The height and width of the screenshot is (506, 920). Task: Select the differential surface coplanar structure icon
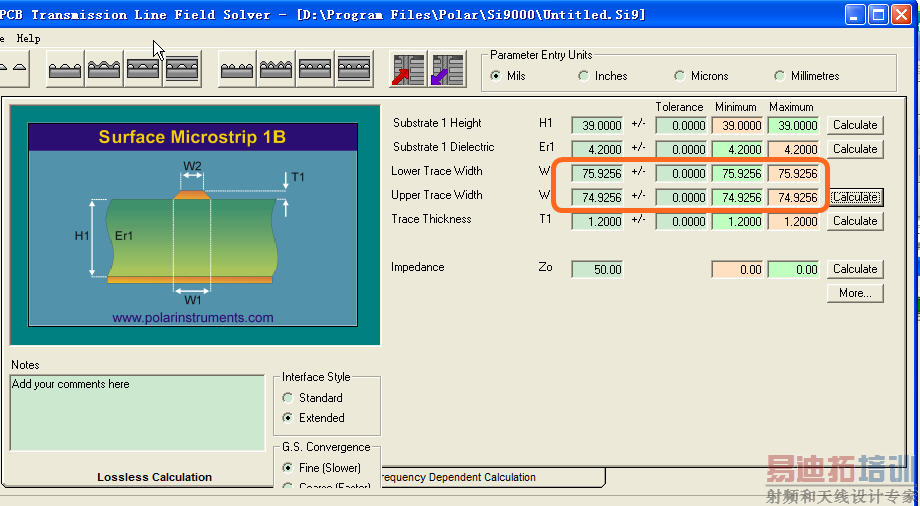pos(237,69)
